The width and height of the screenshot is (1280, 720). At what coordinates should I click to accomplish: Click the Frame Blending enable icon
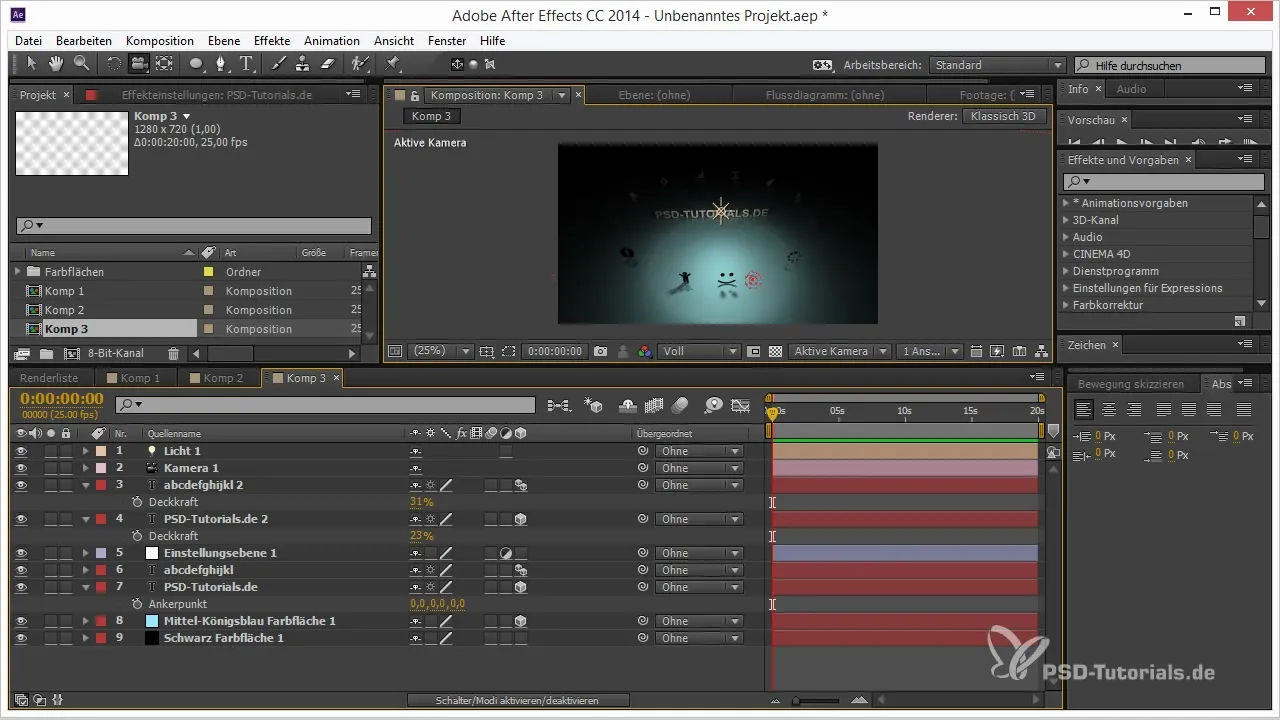click(x=655, y=405)
